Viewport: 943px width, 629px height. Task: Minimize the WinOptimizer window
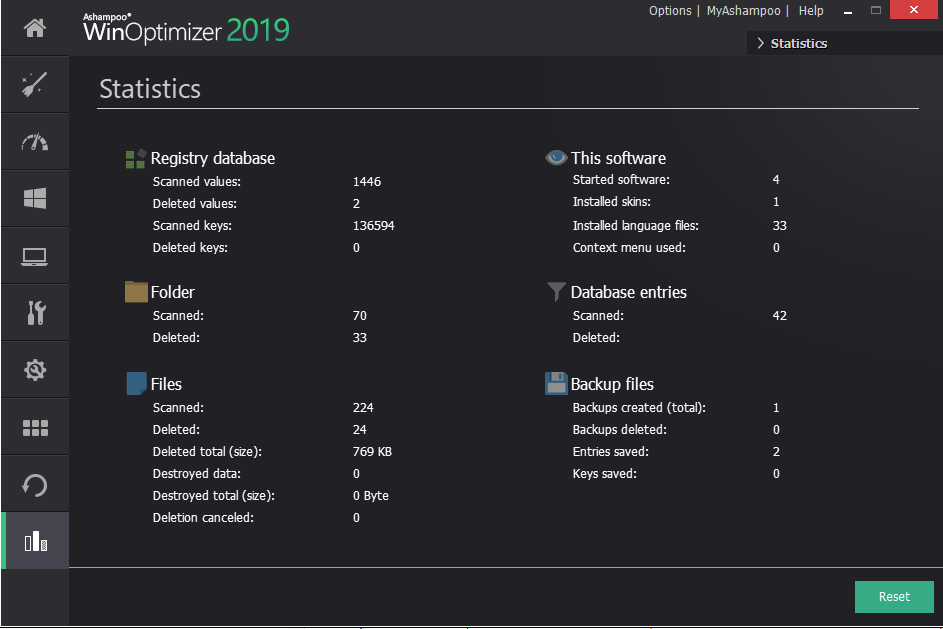pyautogui.click(x=848, y=11)
